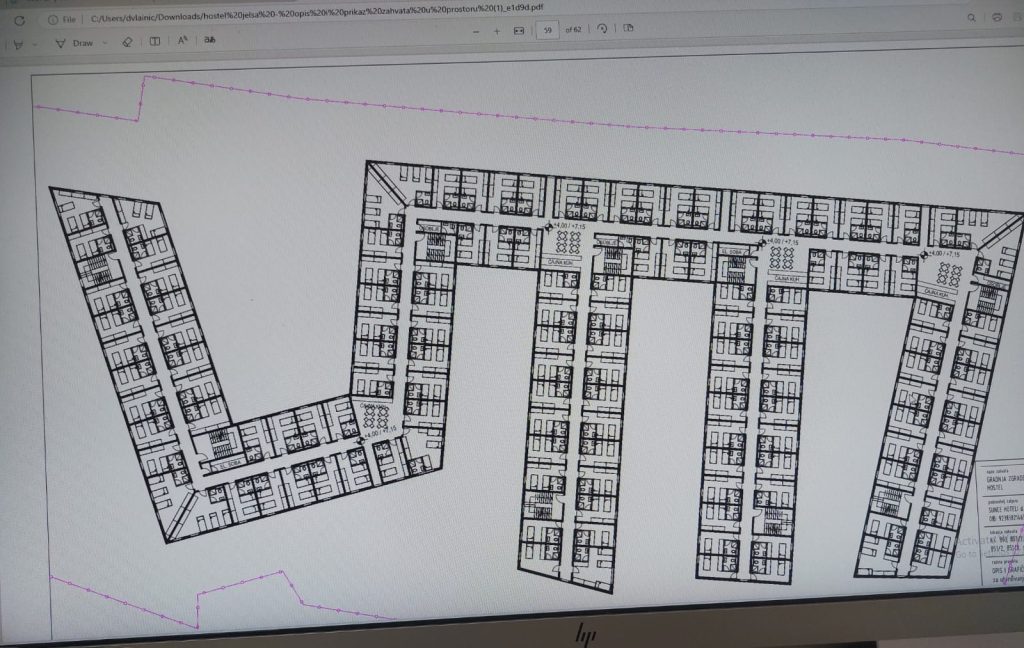Open the Draw tool dropdown arrow
Screen dimensions: 1024x648
(106, 43)
